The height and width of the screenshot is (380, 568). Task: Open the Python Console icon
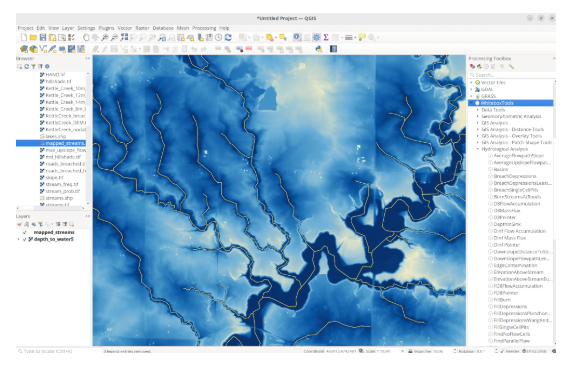click(x=319, y=49)
